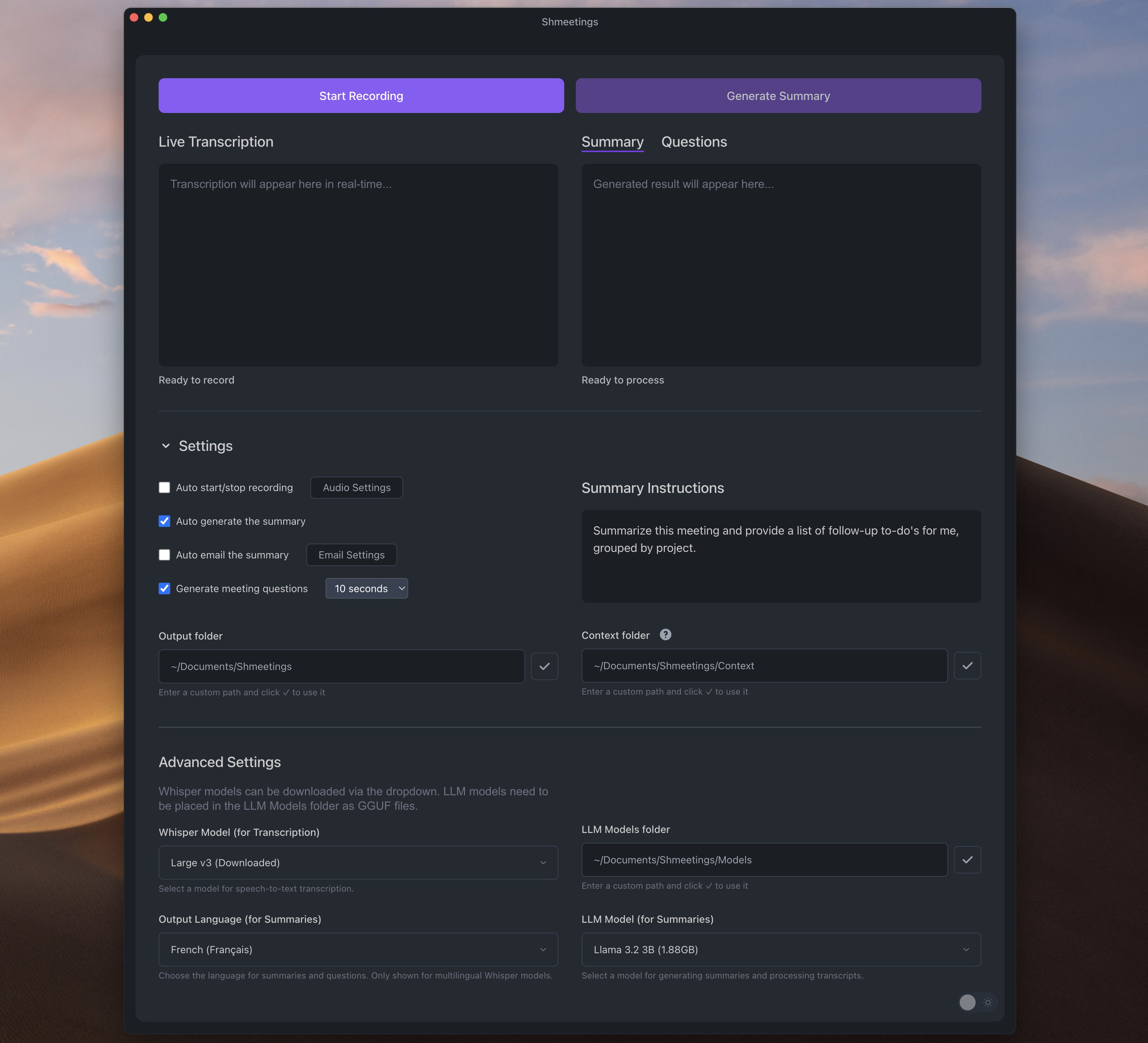Open Email Settings
1148x1043 pixels.
point(351,554)
